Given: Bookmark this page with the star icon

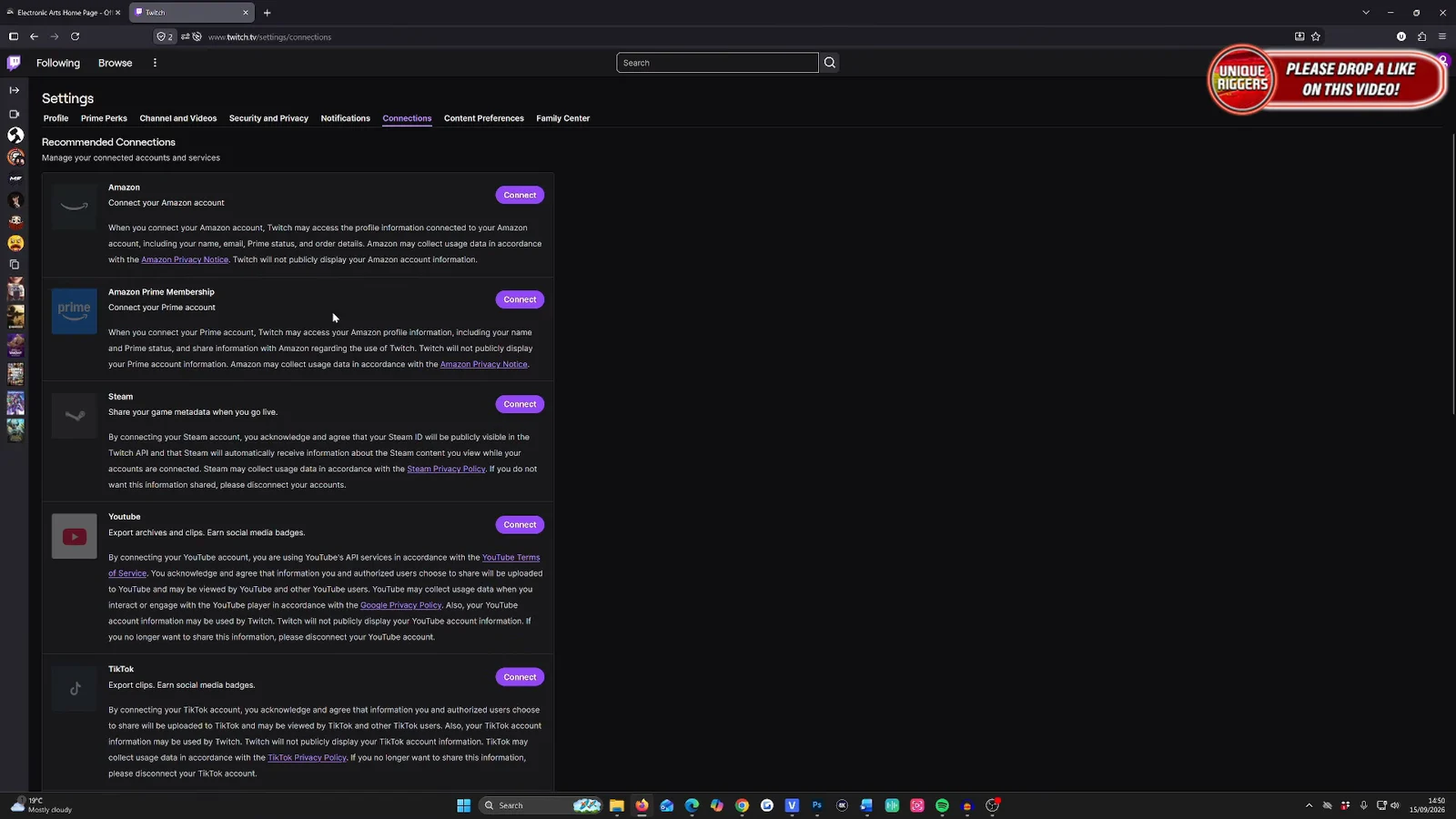Looking at the screenshot, I should coord(1316,36).
